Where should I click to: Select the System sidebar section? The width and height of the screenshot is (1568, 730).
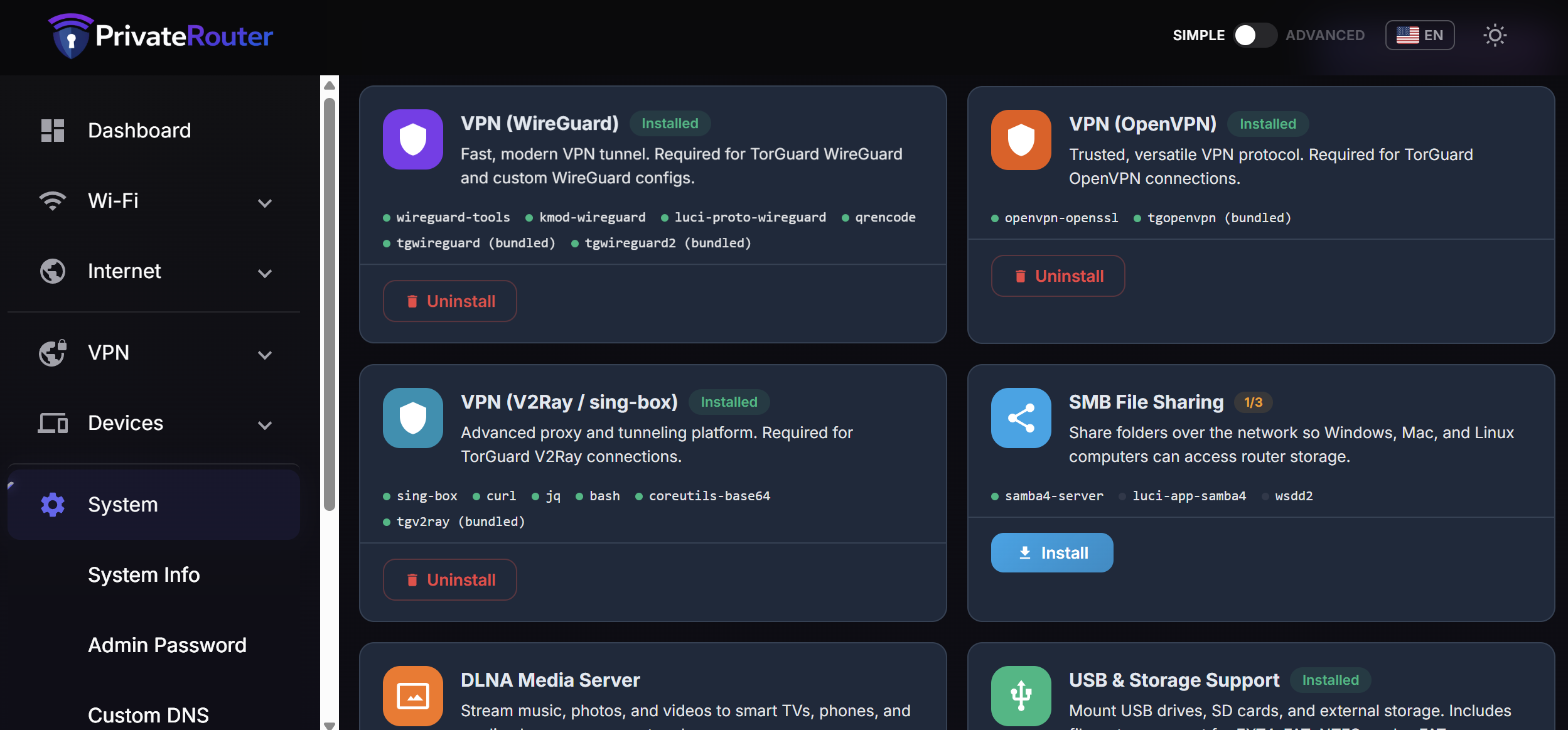(x=154, y=505)
